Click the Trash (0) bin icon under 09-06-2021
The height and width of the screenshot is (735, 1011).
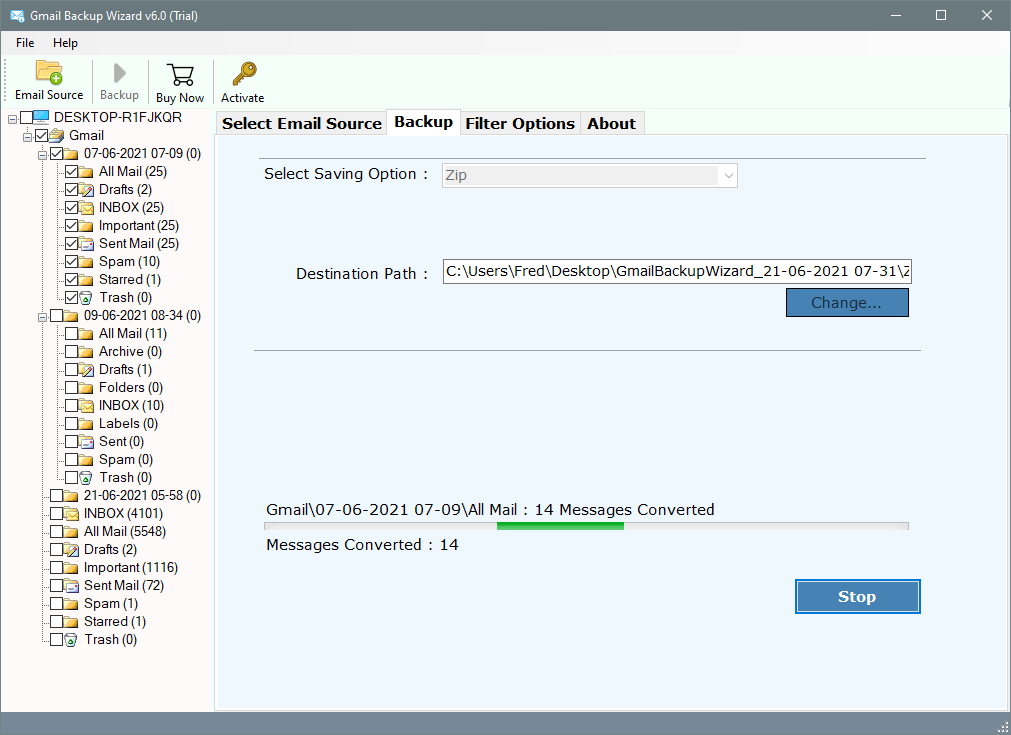[x=86, y=478]
